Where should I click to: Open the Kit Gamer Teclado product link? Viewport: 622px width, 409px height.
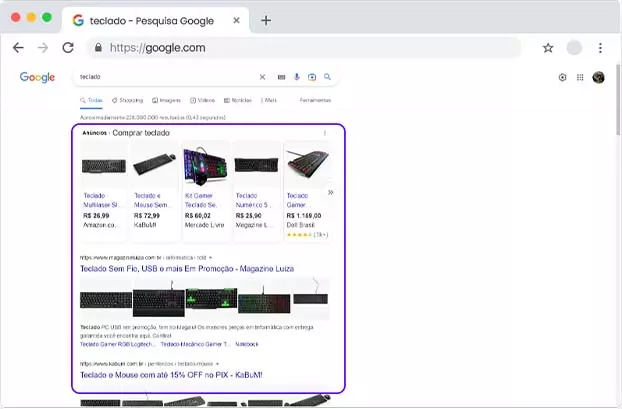(x=202, y=200)
